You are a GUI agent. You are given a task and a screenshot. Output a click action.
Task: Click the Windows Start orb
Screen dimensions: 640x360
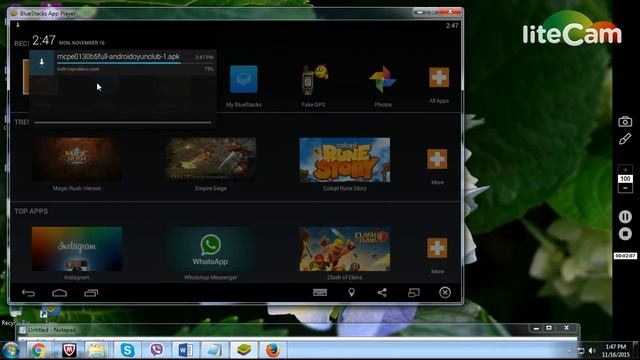pos(11,350)
